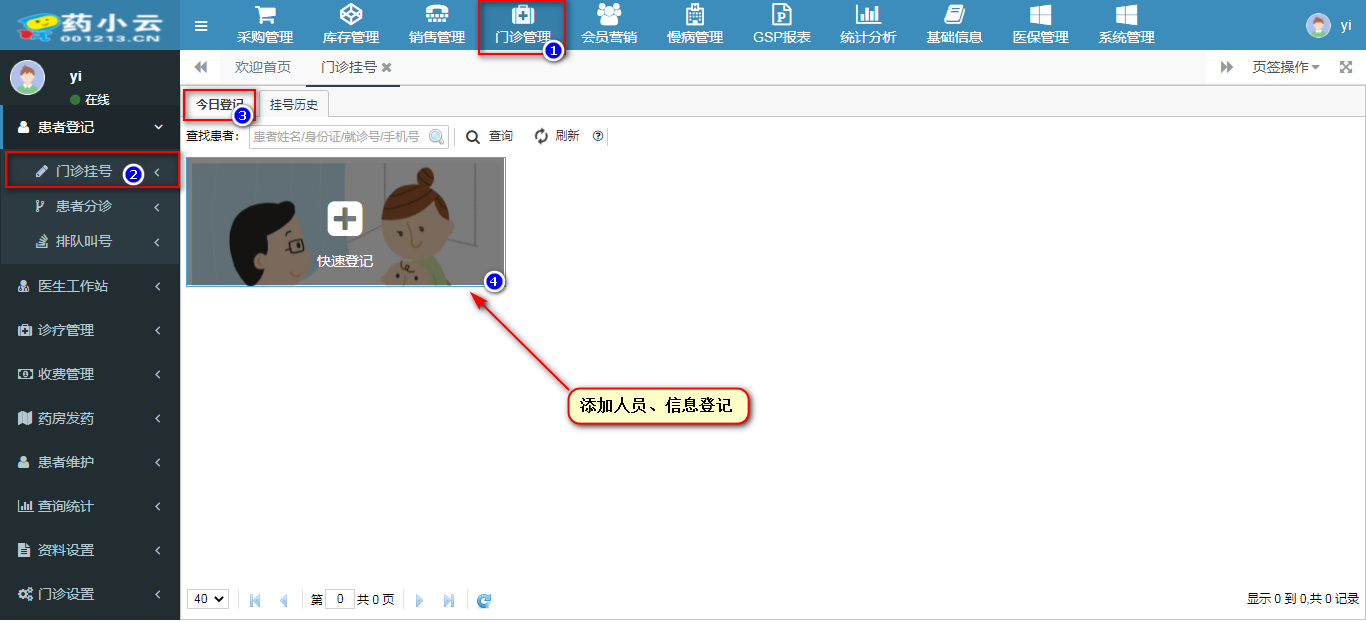Go to next page of results
Image resolution: width=1366 pixels, height=622 pixels.
tap(420, 600)
